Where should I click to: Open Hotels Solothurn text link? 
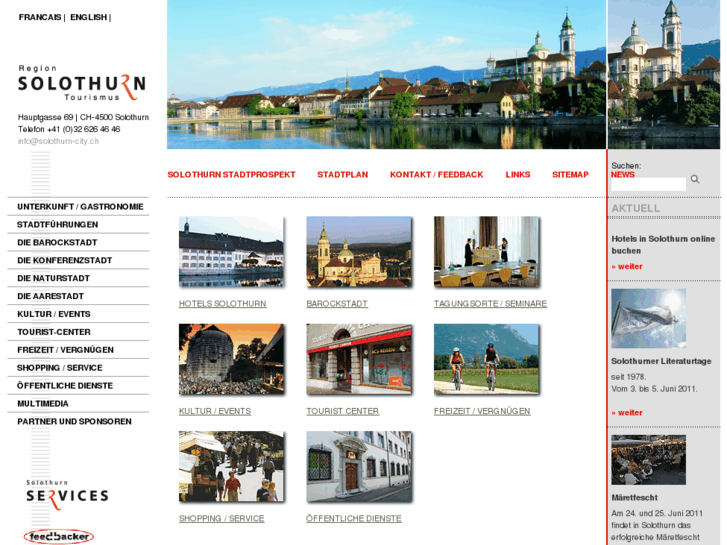[223, 304]
